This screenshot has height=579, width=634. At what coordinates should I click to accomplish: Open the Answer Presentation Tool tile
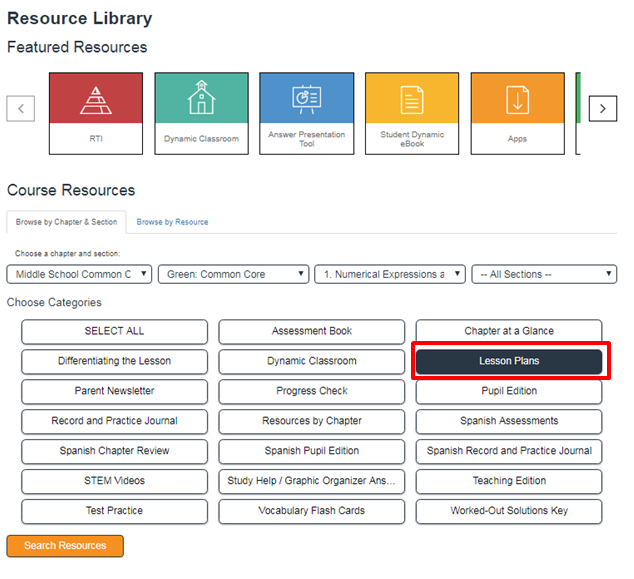tap(307, 114)
